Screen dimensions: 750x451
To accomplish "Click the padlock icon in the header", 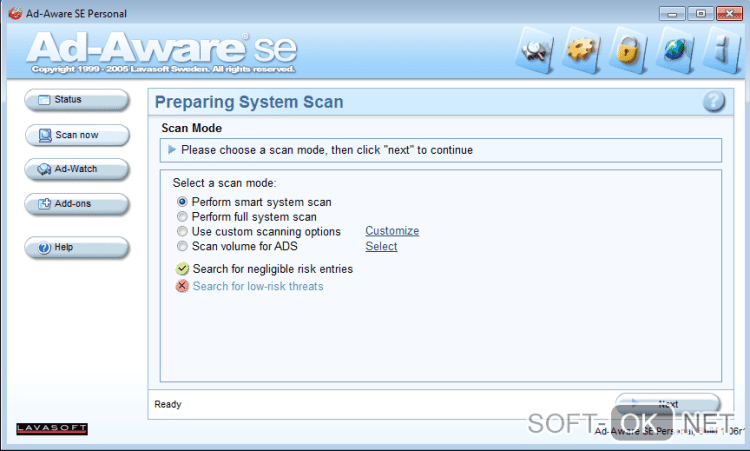I will (x=628, y=51).
